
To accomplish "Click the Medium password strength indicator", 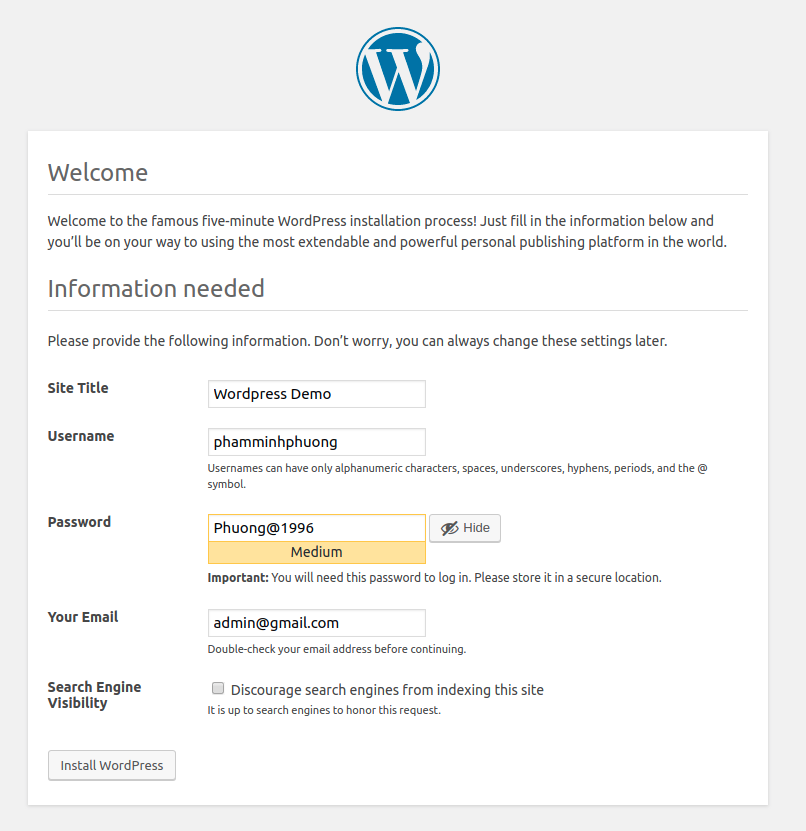I will click(316, 552).
